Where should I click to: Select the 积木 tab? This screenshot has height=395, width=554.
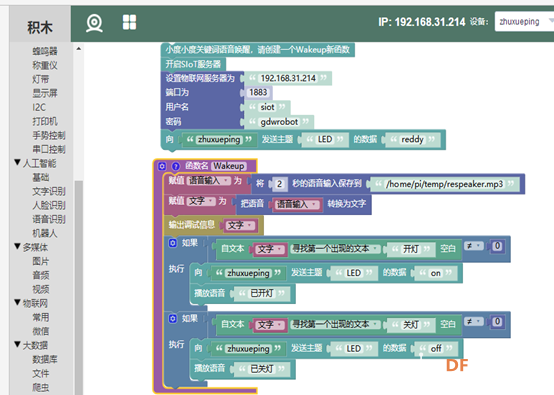point(40,27)
